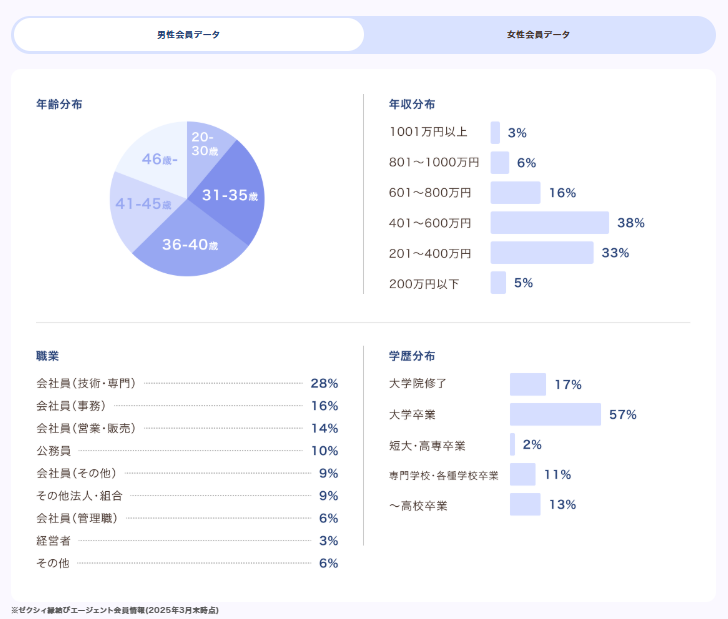Click the 職業 heading
The image size is (728, 619).
[x=48, y=356]
